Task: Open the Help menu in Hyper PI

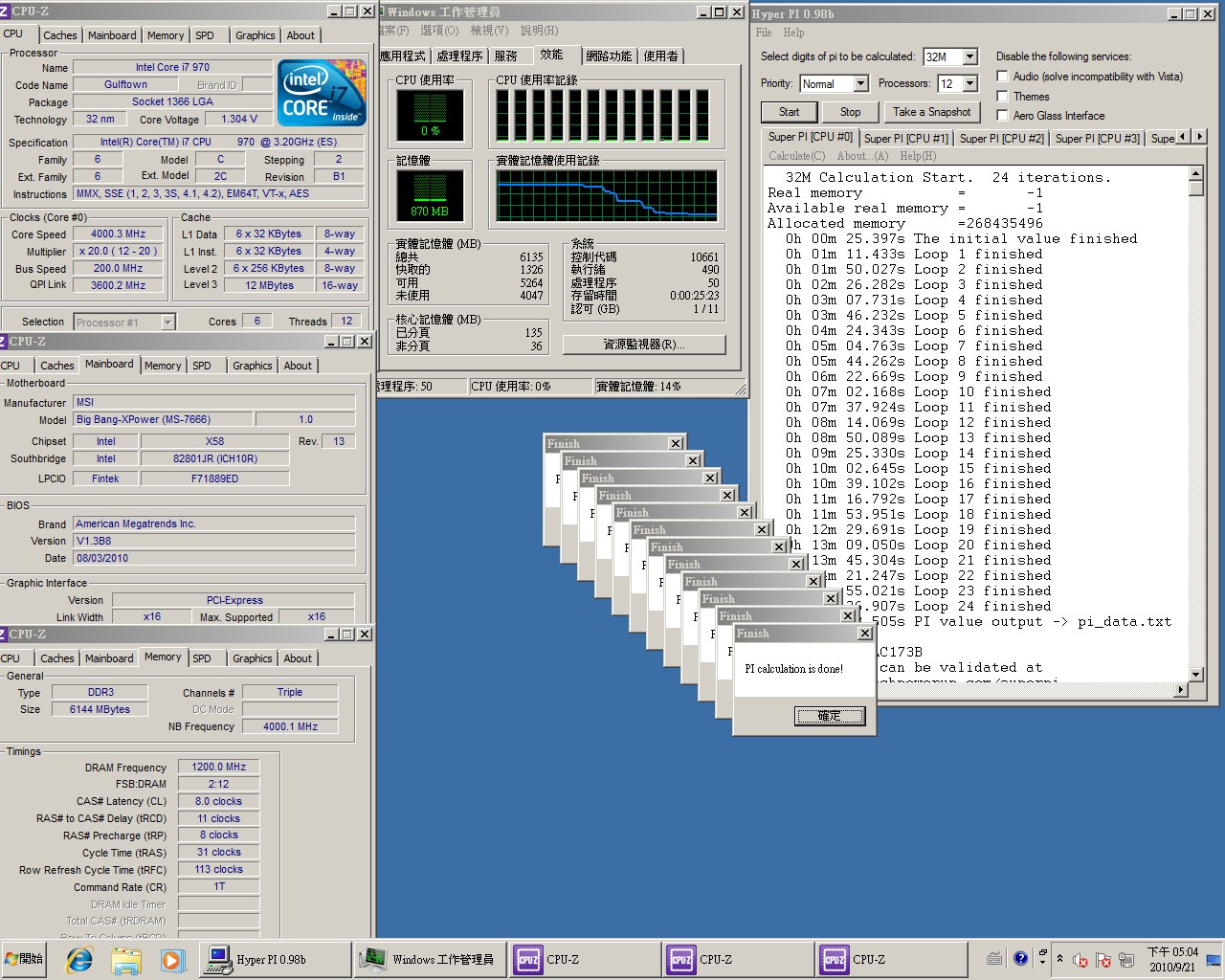Action: (793, 33)
